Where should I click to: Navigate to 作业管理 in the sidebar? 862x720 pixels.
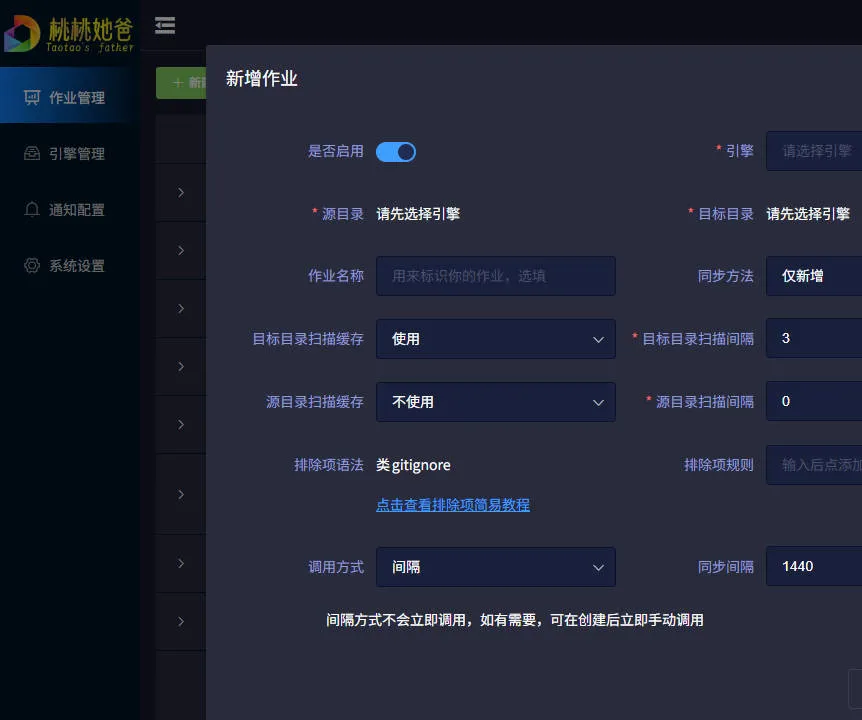tap(70, 95)
